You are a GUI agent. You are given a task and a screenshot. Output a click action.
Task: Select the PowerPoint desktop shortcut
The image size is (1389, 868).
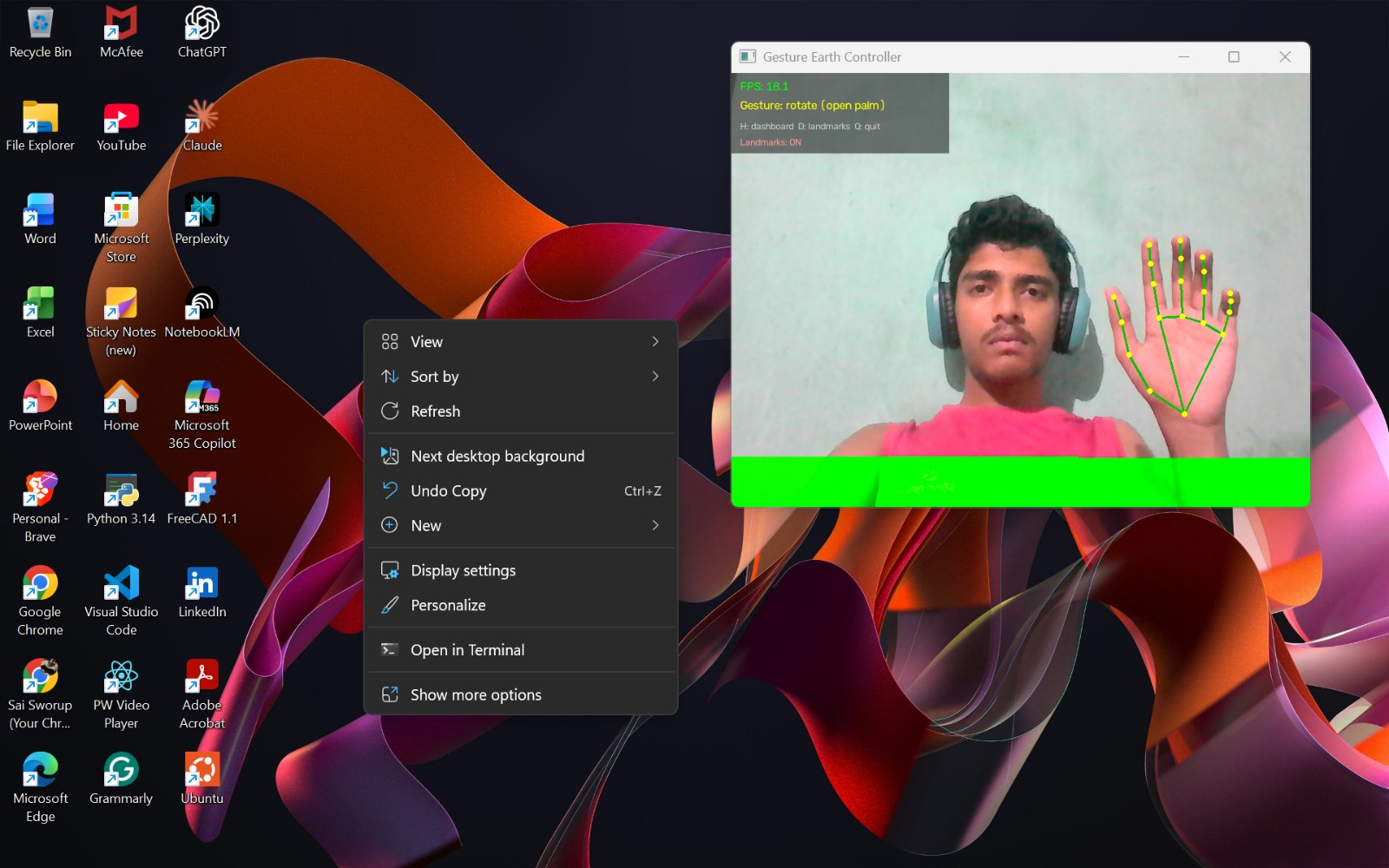[x=40, y=406]
